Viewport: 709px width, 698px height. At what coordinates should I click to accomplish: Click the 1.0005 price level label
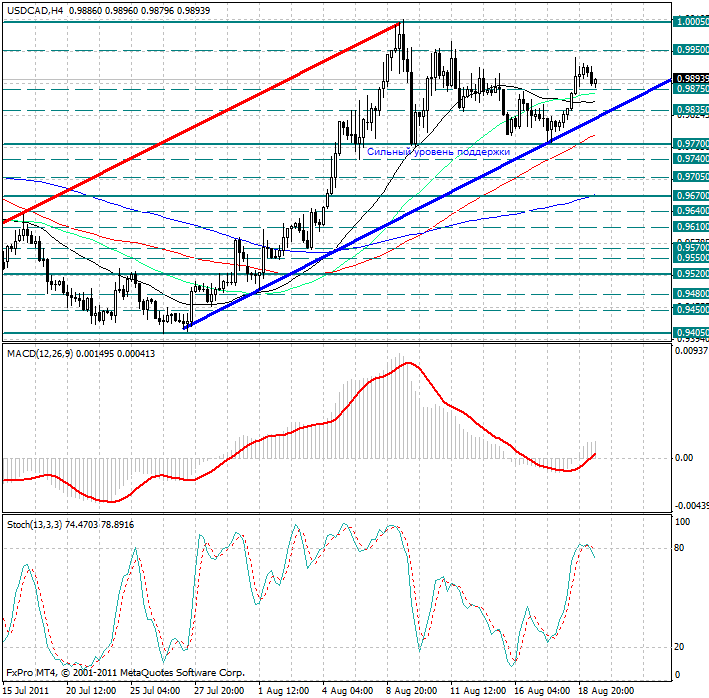tap(690, 20)
